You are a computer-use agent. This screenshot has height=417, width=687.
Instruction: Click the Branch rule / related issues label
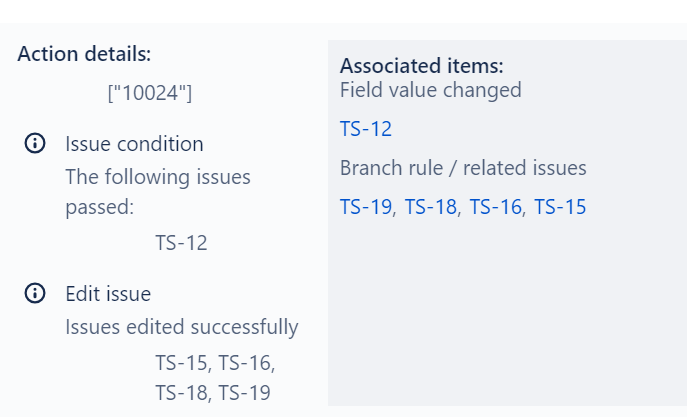tap(463, 168)
